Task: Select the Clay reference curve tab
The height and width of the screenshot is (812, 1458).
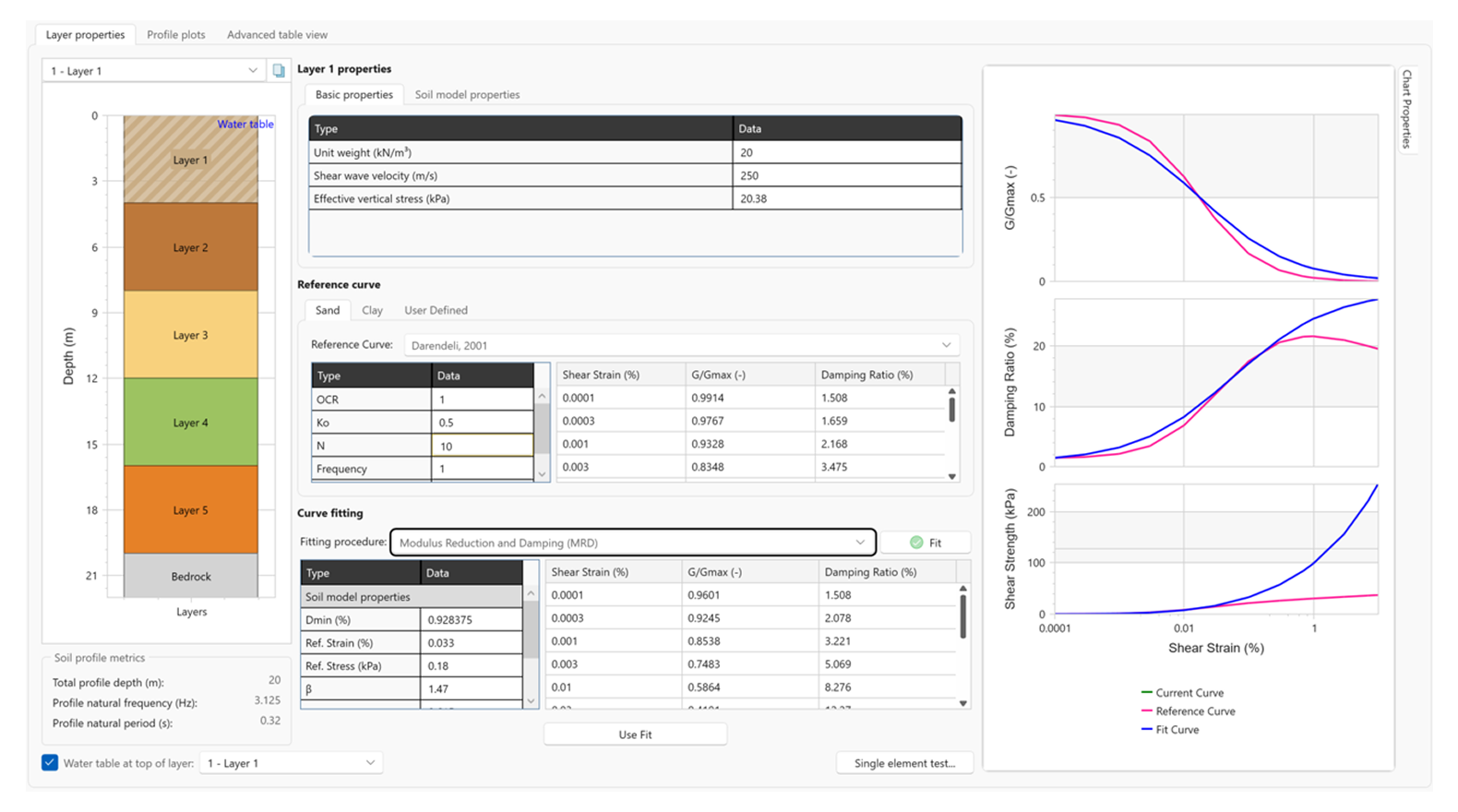Action: pos(372,311)
